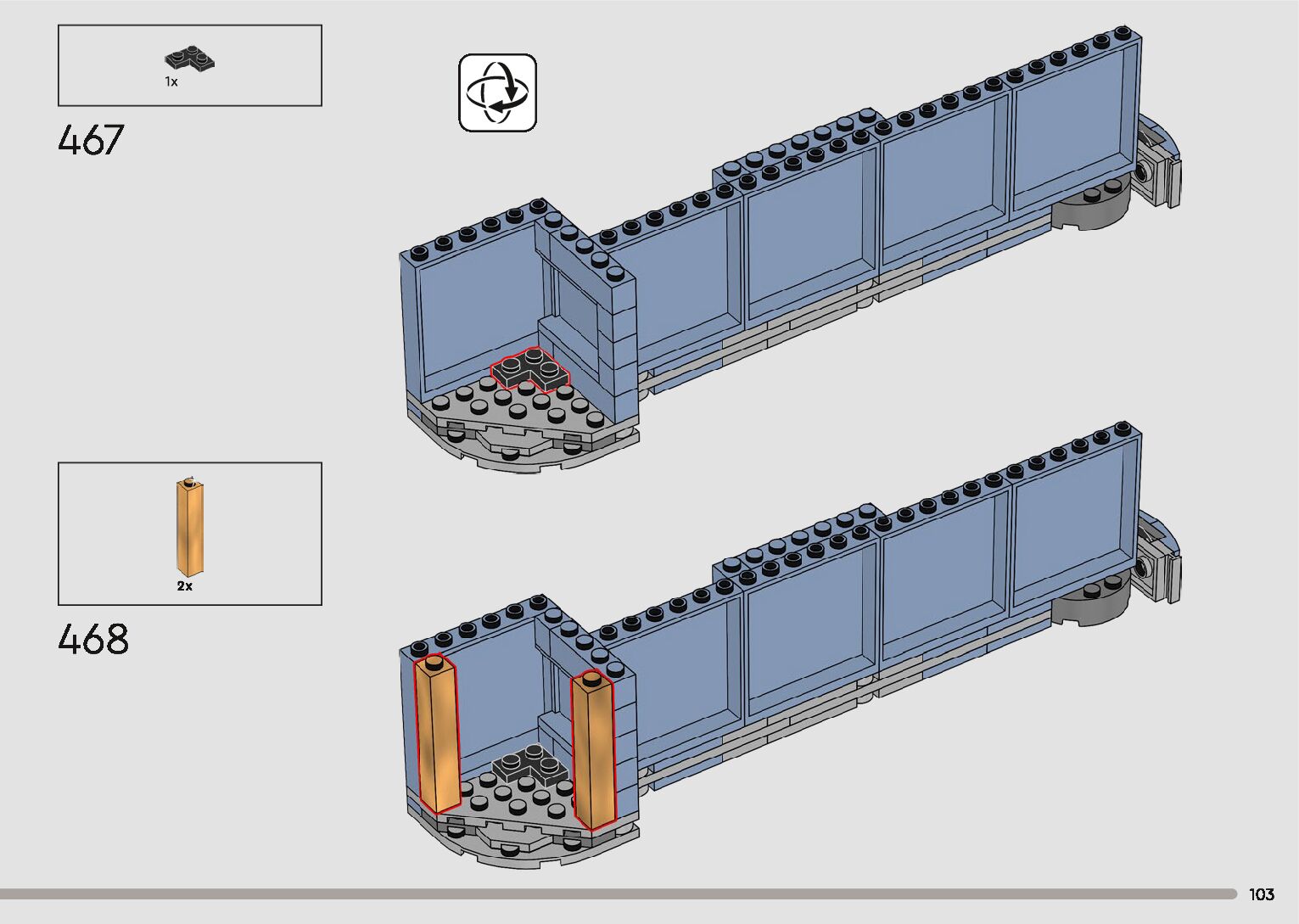Click page number 103

(x=1261, y=894)
